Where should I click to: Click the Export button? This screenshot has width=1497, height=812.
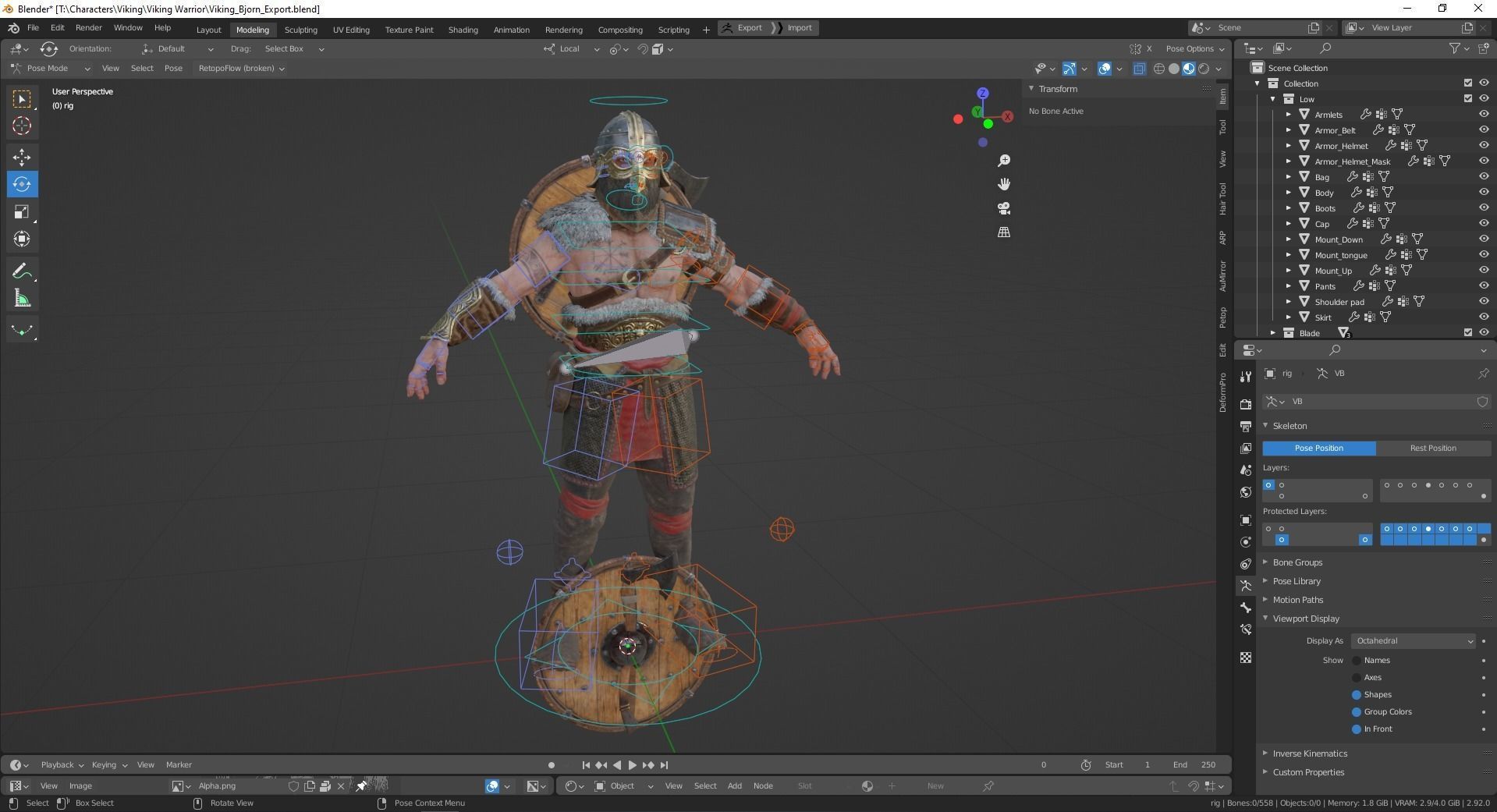coord(742,28)
